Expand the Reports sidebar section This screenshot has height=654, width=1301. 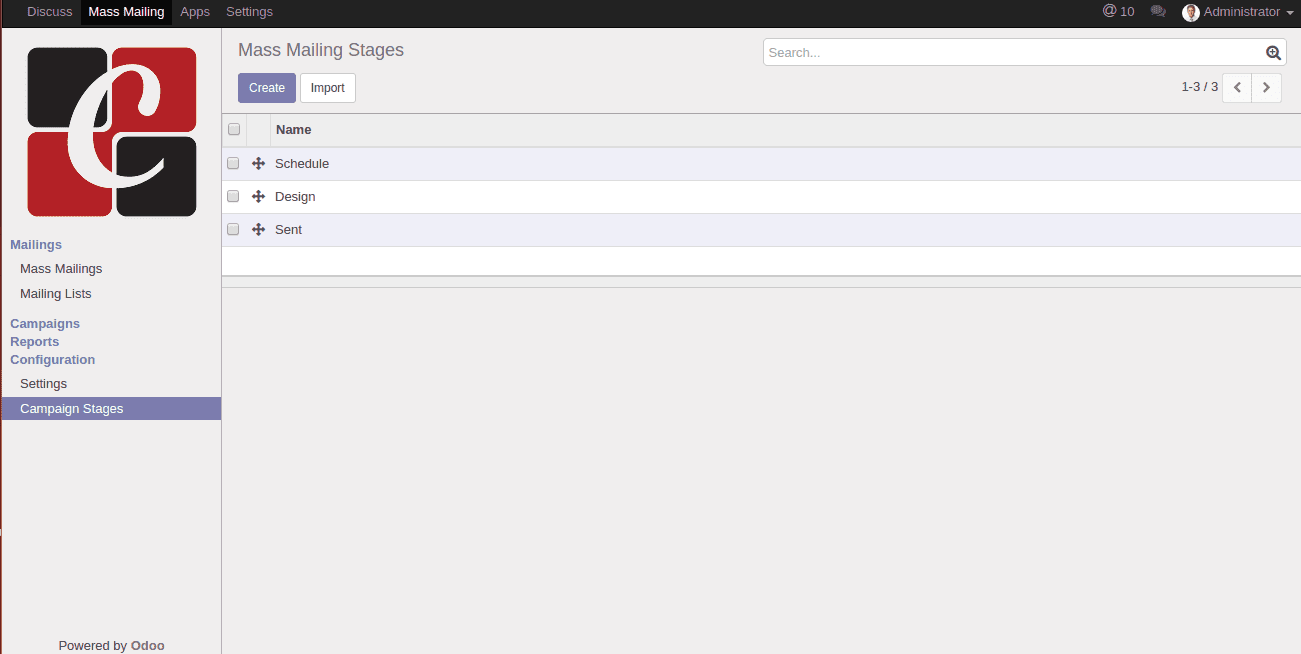tap(35, 342)
